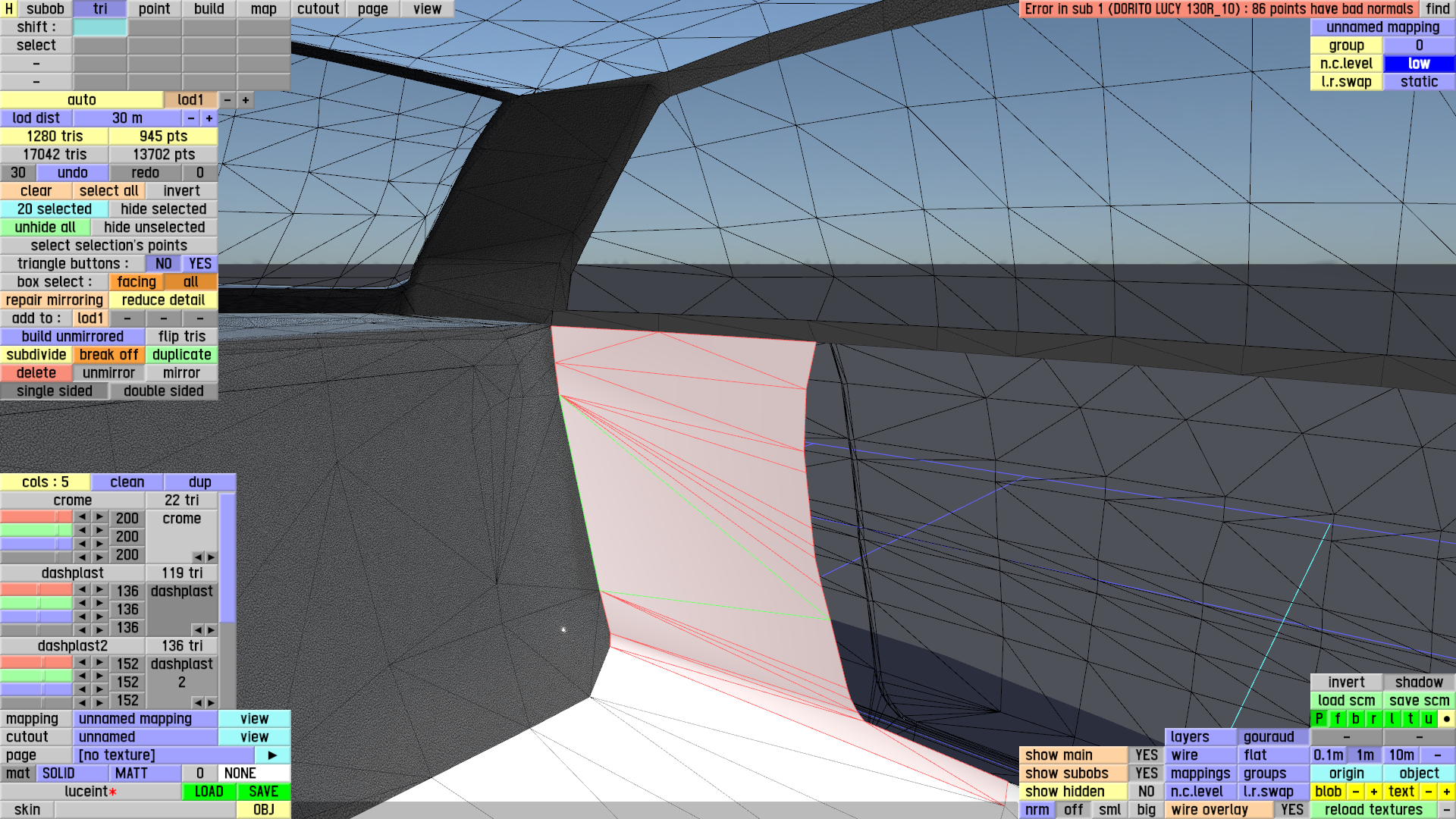Screen dimensions: 1456x819
Task: Open the point mode tab
Action: coord(154,9)
